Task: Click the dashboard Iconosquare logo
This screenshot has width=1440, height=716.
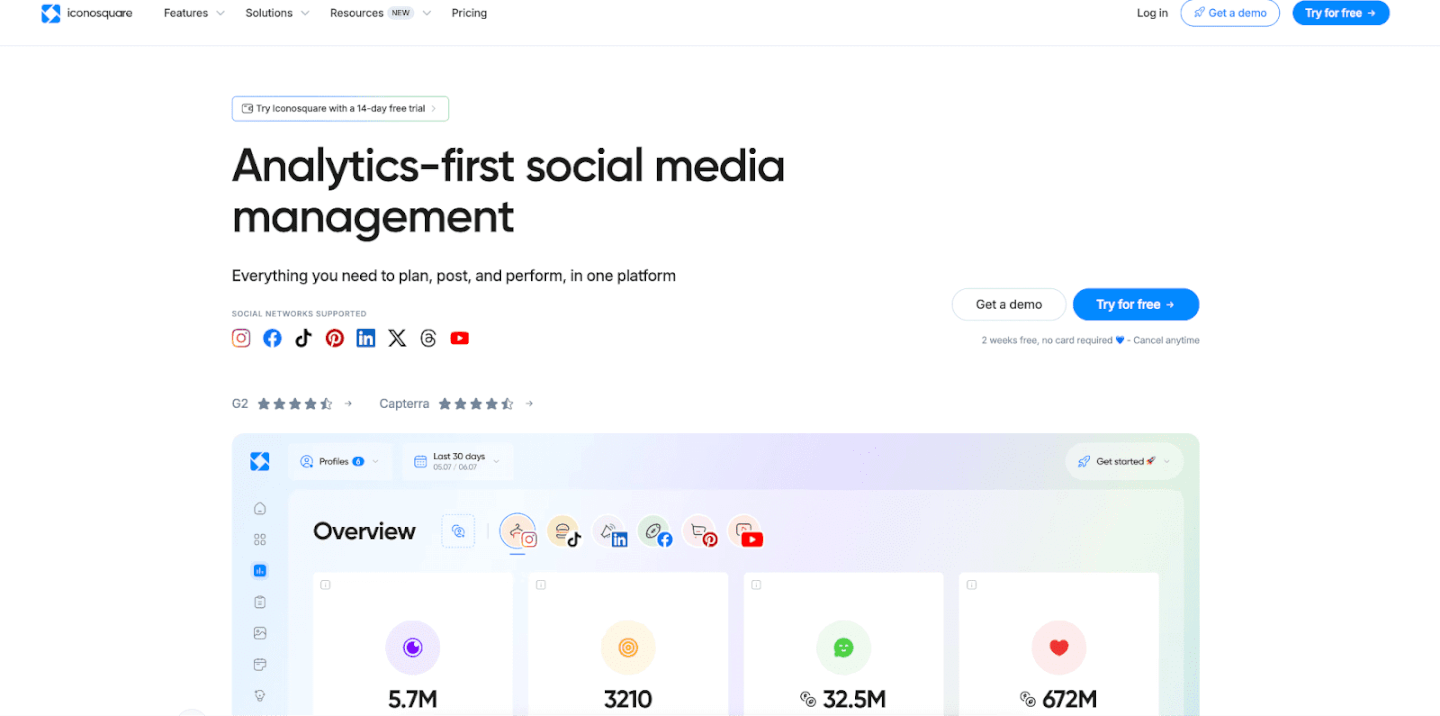Action: pos(260,461)
